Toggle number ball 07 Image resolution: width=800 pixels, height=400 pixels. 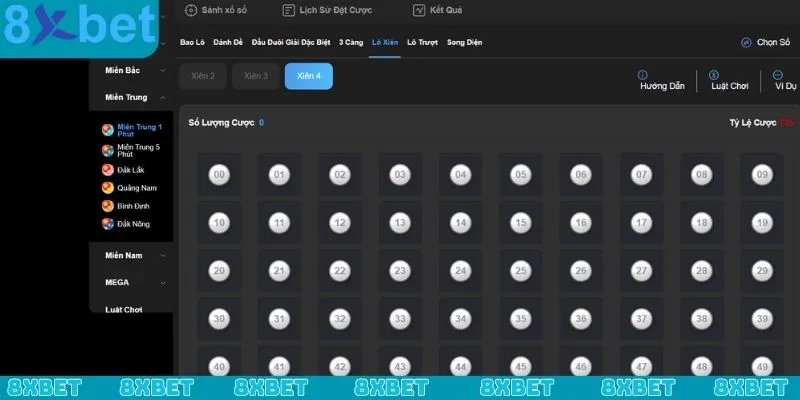point(641,175)
